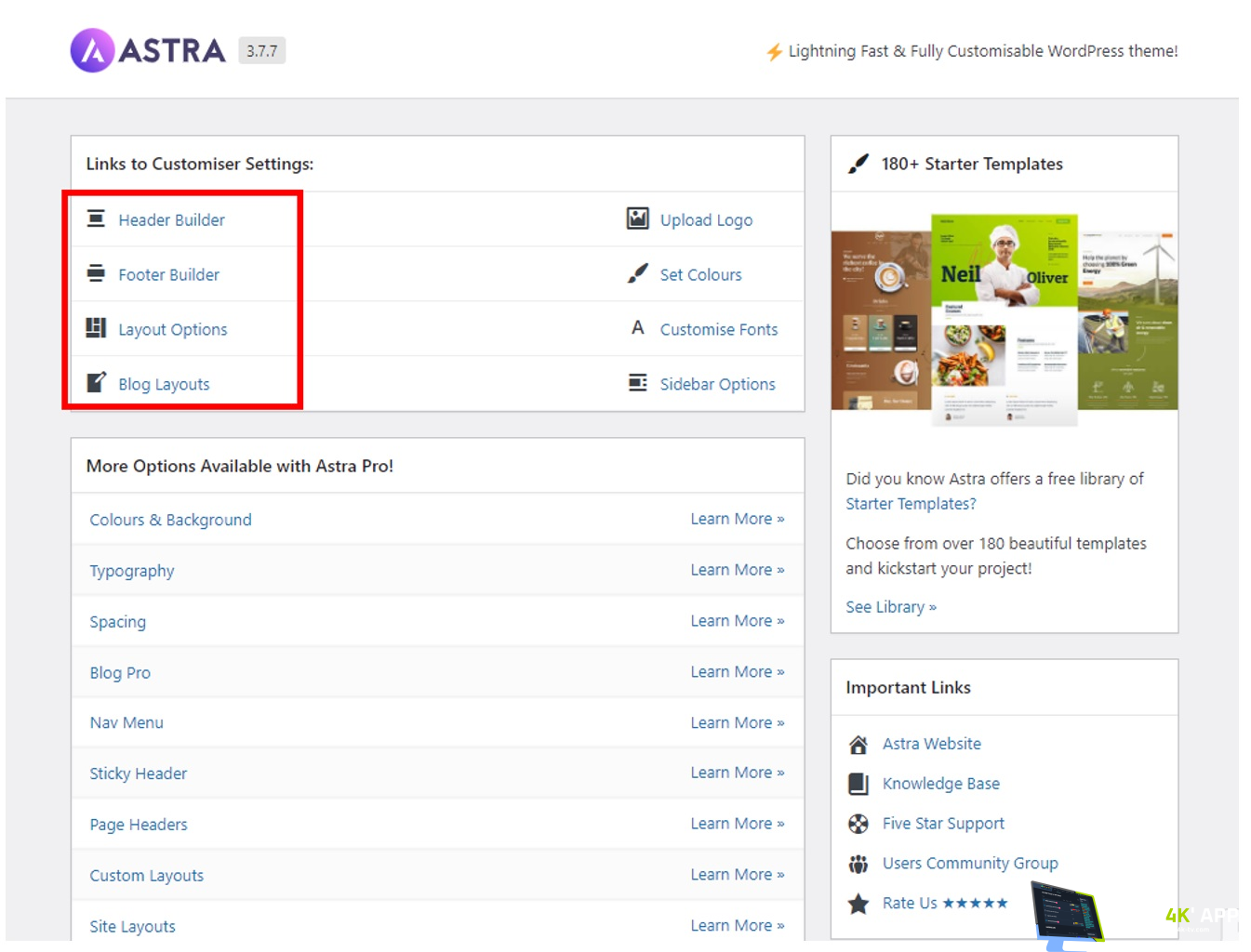1251x952 pixels.
Task: Click the Header Builder icon
Action: [x=96, y=219]
